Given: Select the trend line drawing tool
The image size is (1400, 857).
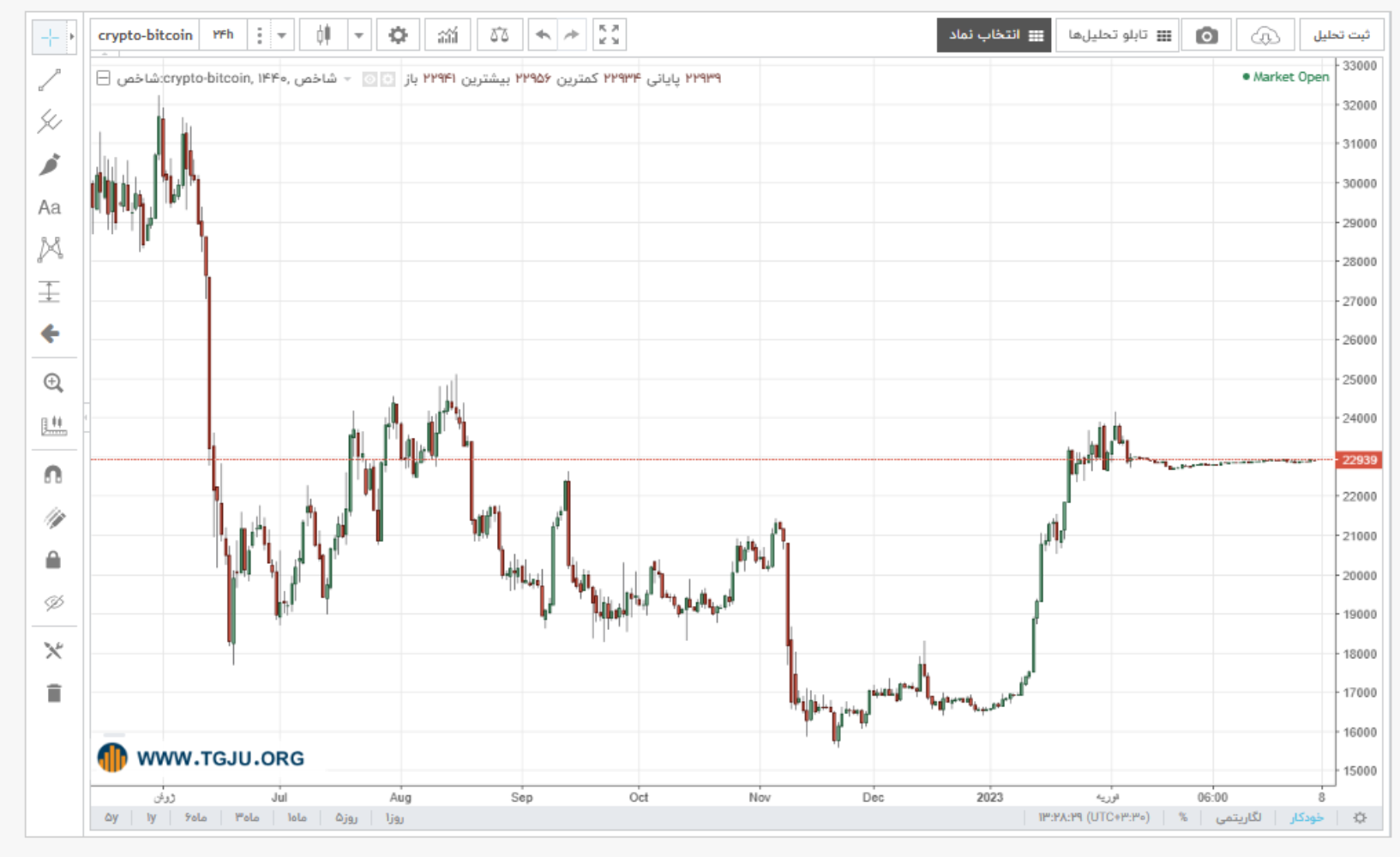Looking at the screenshot, I should 50,81.
